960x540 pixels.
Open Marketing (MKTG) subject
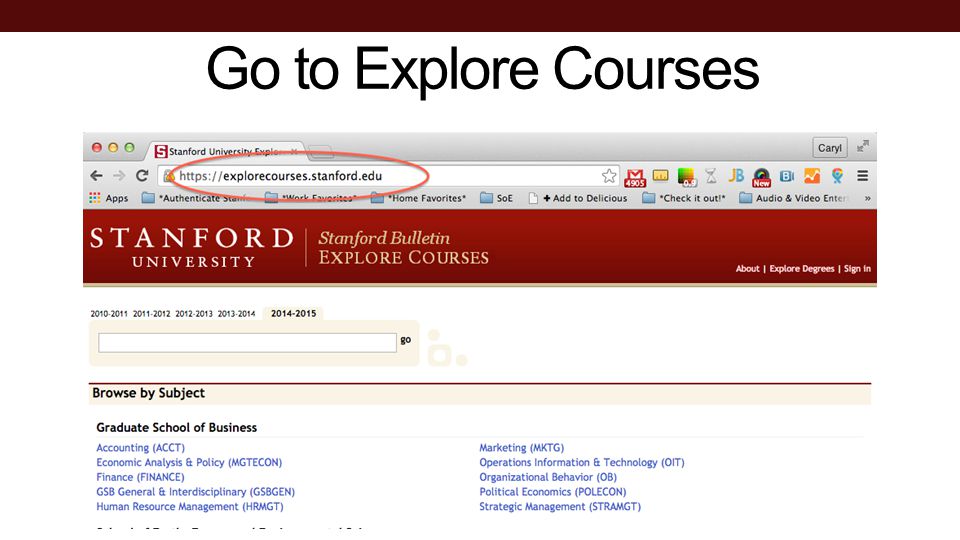[522, 448]
